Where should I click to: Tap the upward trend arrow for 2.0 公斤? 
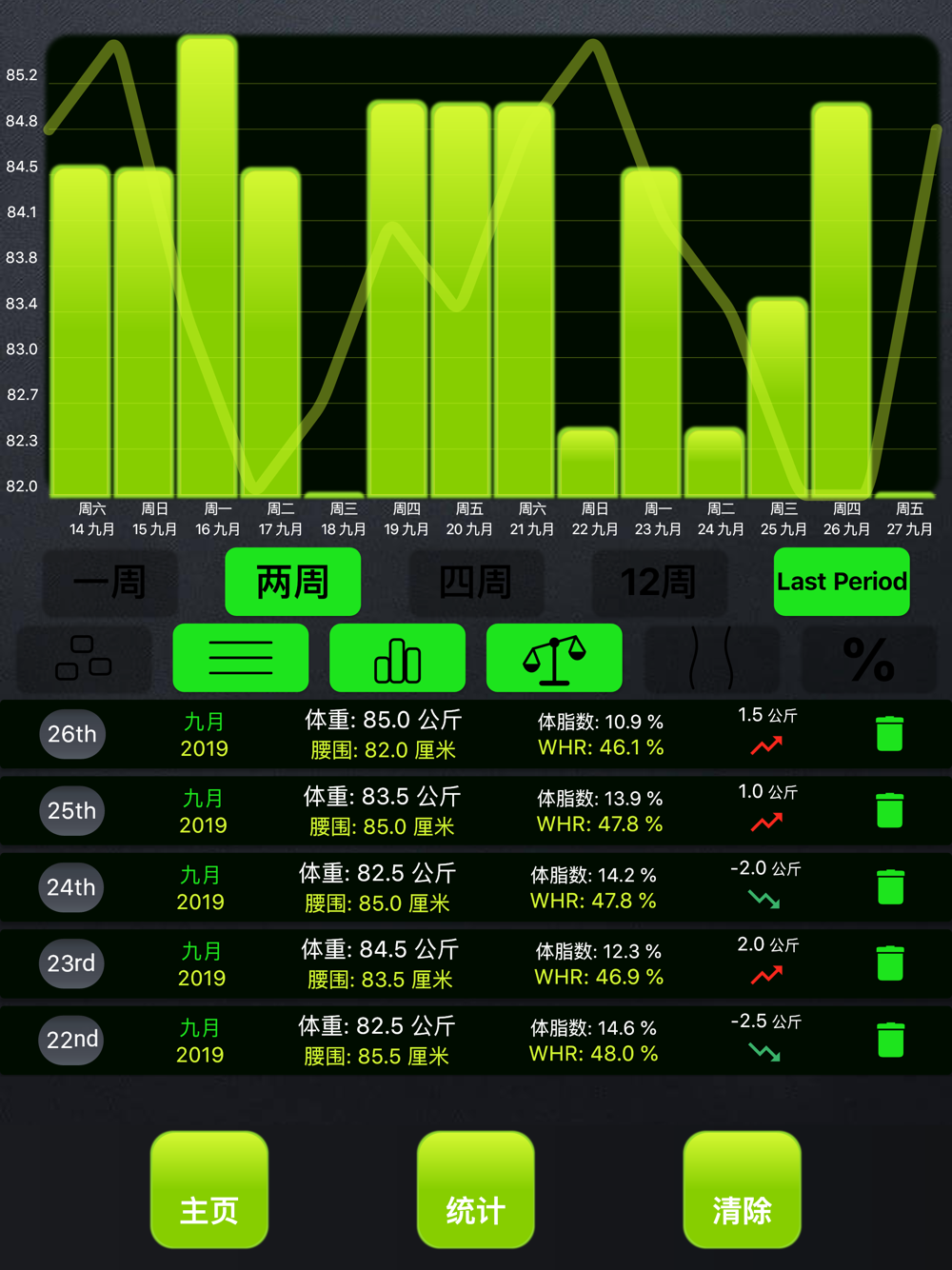766,975
